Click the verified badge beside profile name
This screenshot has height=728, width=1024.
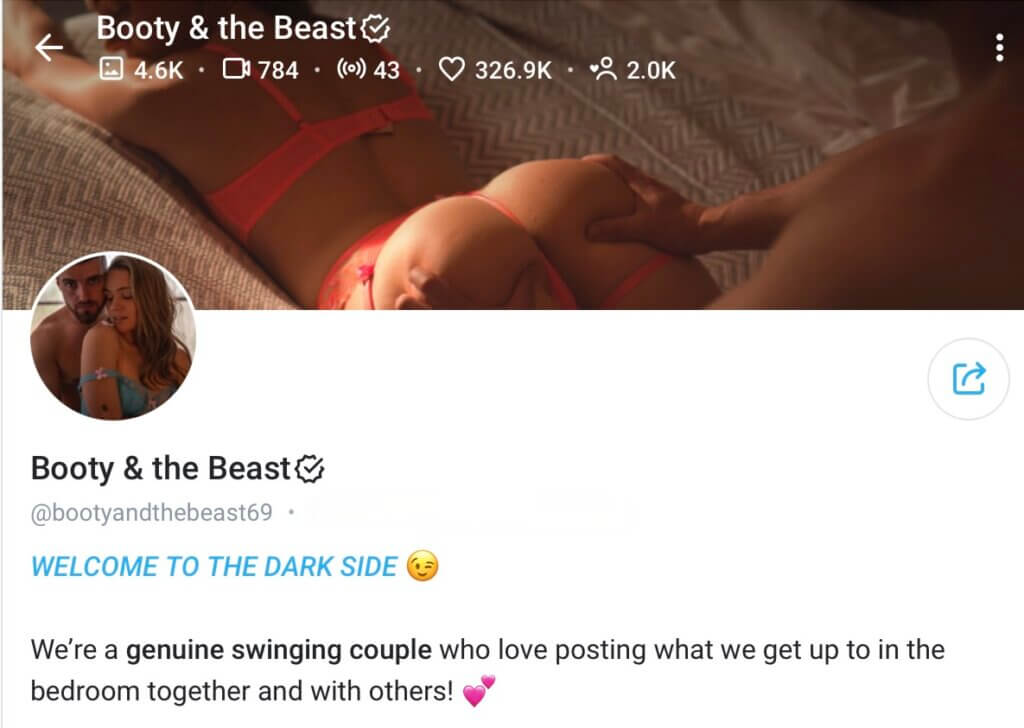310,469
